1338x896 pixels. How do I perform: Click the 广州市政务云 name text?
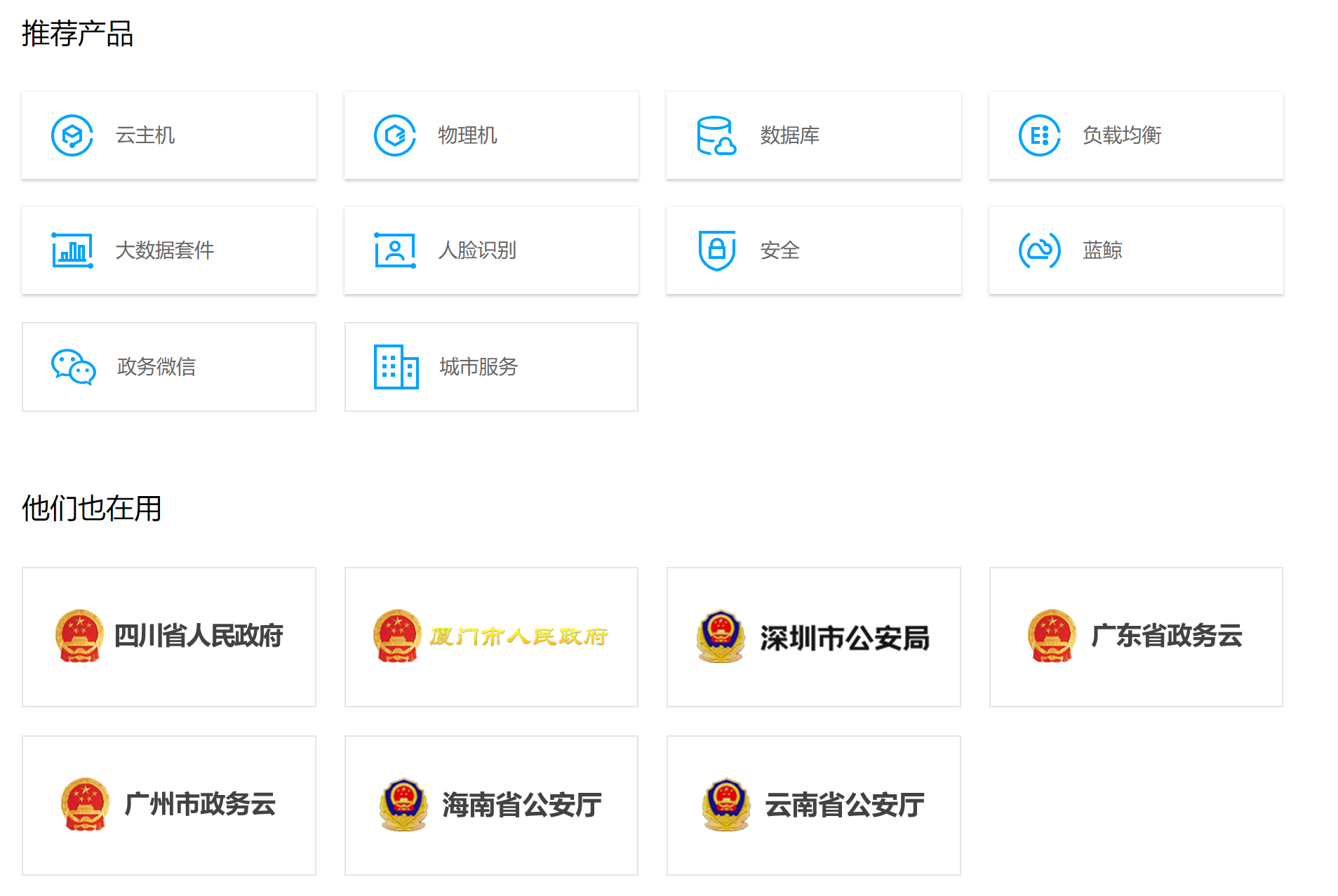[200, 804]
